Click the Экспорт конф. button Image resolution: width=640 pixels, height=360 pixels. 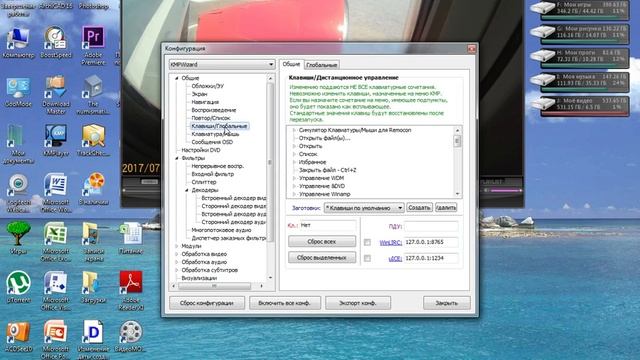click(x=358, y=303)
